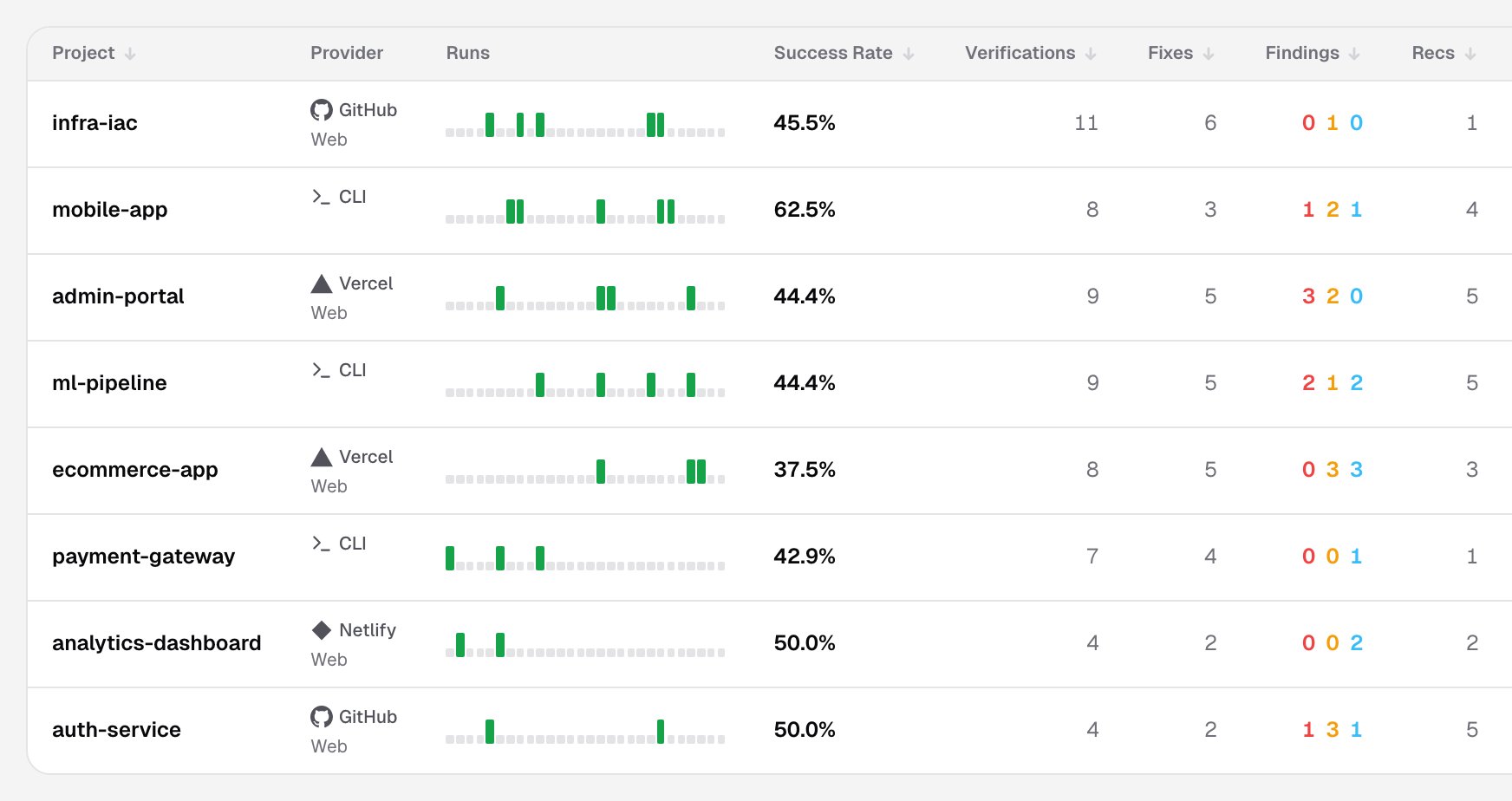Click CLI terminal icon in payment-gateway row
The image size is (1512, 801).
click(x=322, y=544)
